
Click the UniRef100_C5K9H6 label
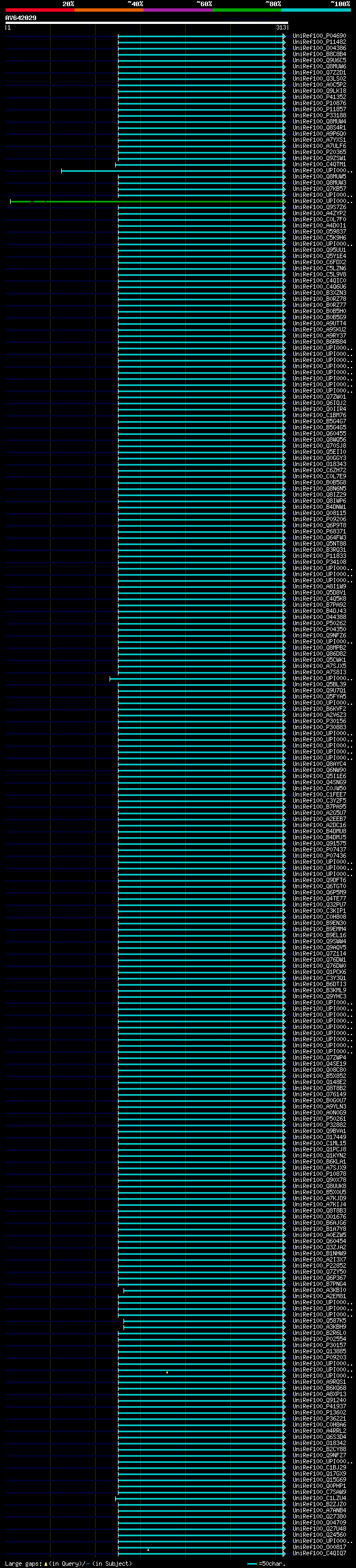point(319,238)
